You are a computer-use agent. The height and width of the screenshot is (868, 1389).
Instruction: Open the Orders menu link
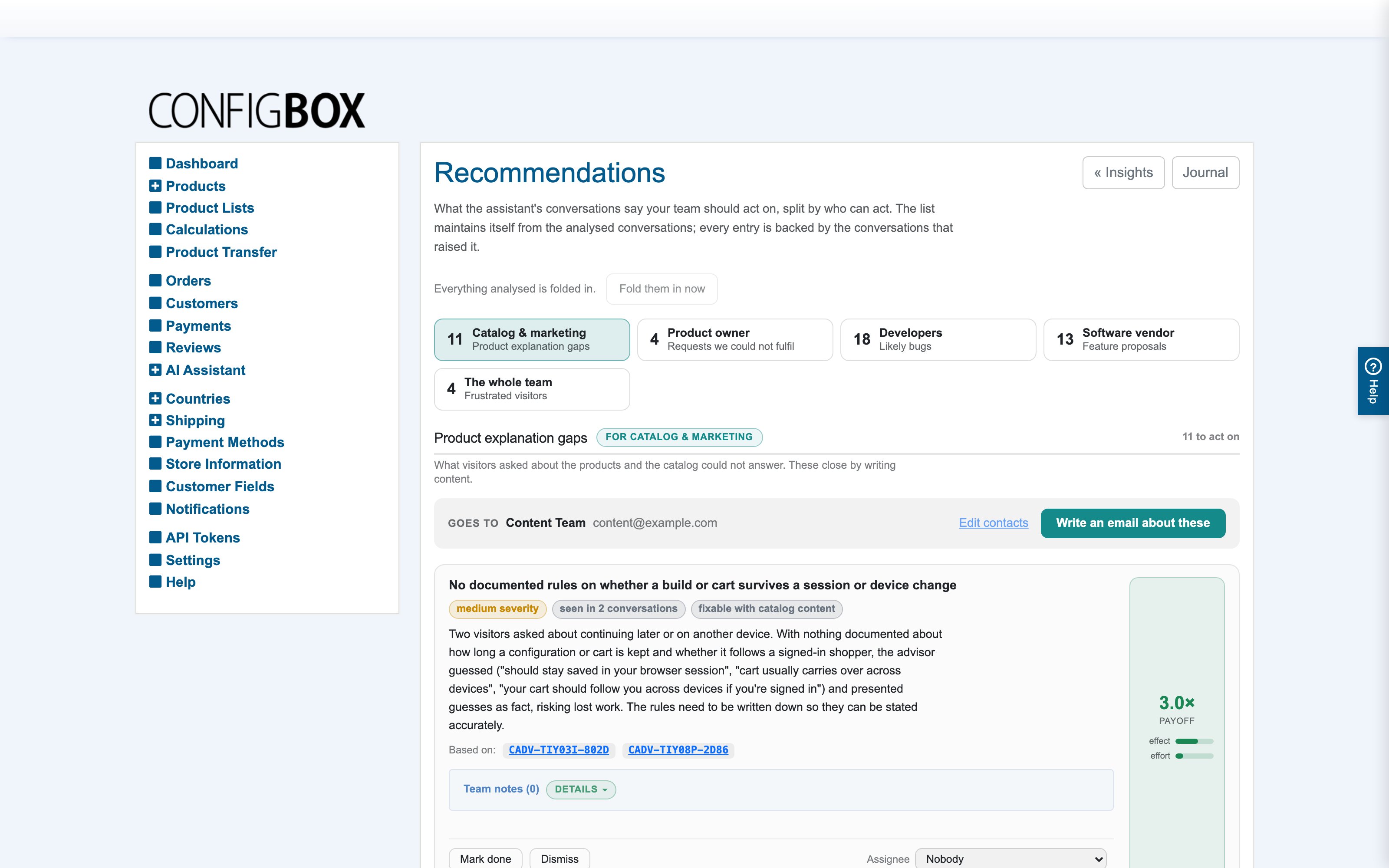(x=188, y=281)
